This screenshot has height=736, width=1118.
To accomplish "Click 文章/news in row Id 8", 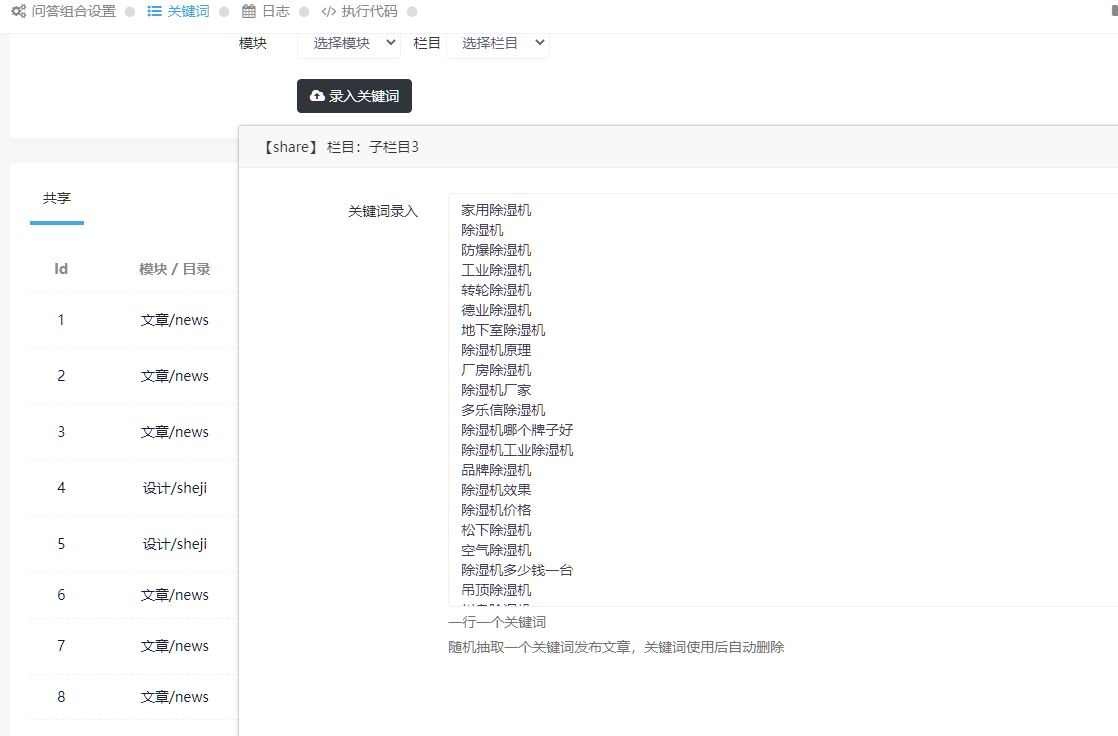I will click(x=175, y=697).
